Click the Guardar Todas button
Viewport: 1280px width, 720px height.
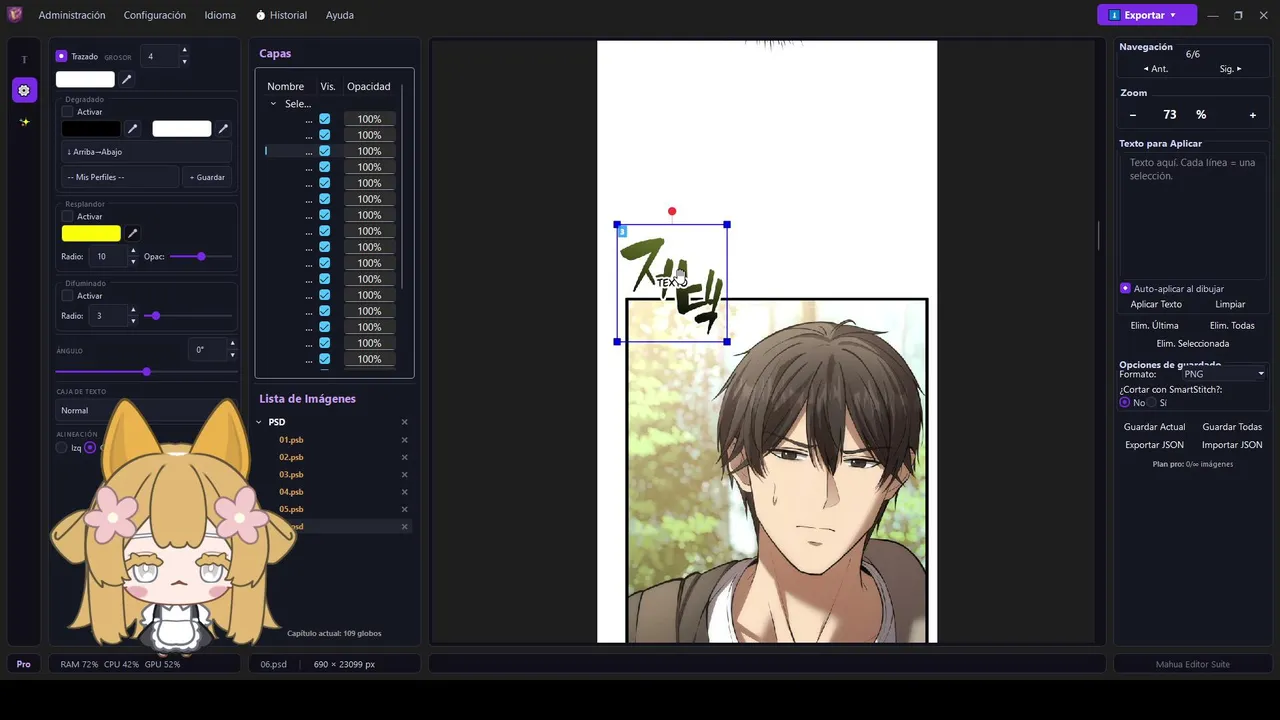(1232, 427)
